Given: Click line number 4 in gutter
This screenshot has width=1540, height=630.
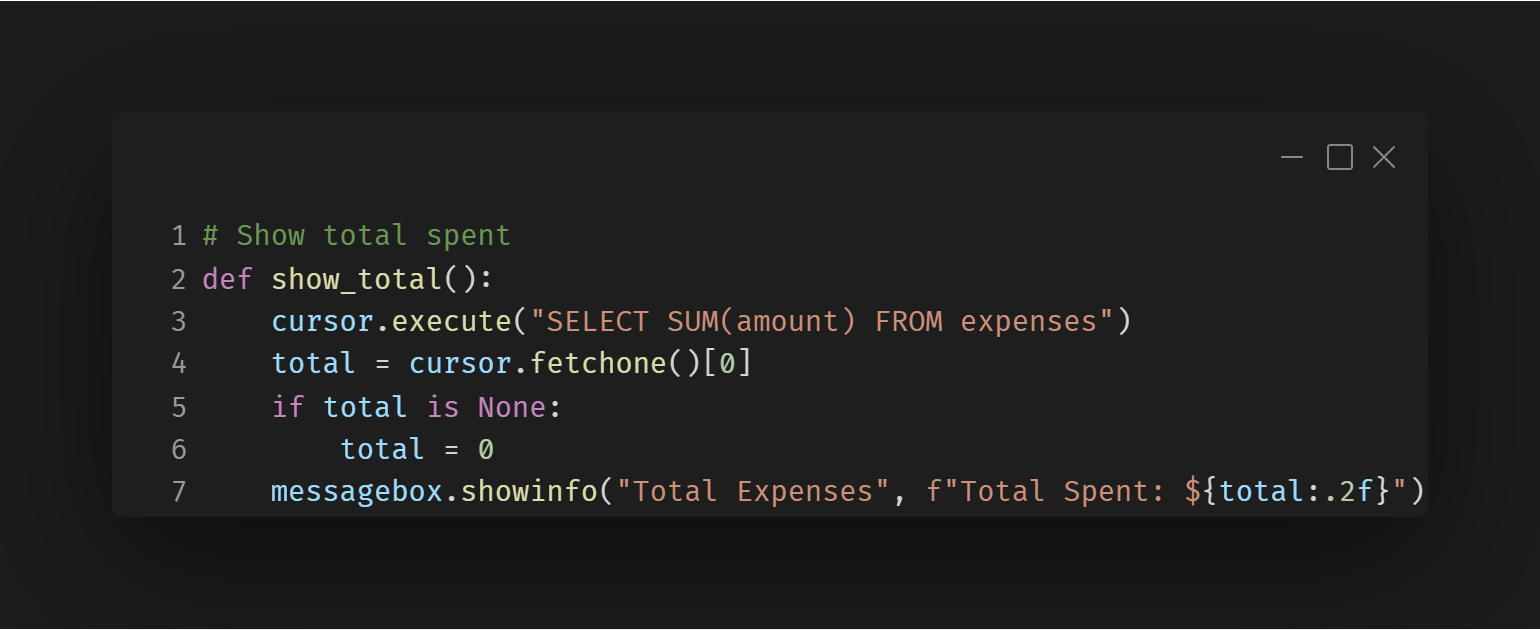Looking at the screenshot, I should pyautogui.click(x=179, y=363).
